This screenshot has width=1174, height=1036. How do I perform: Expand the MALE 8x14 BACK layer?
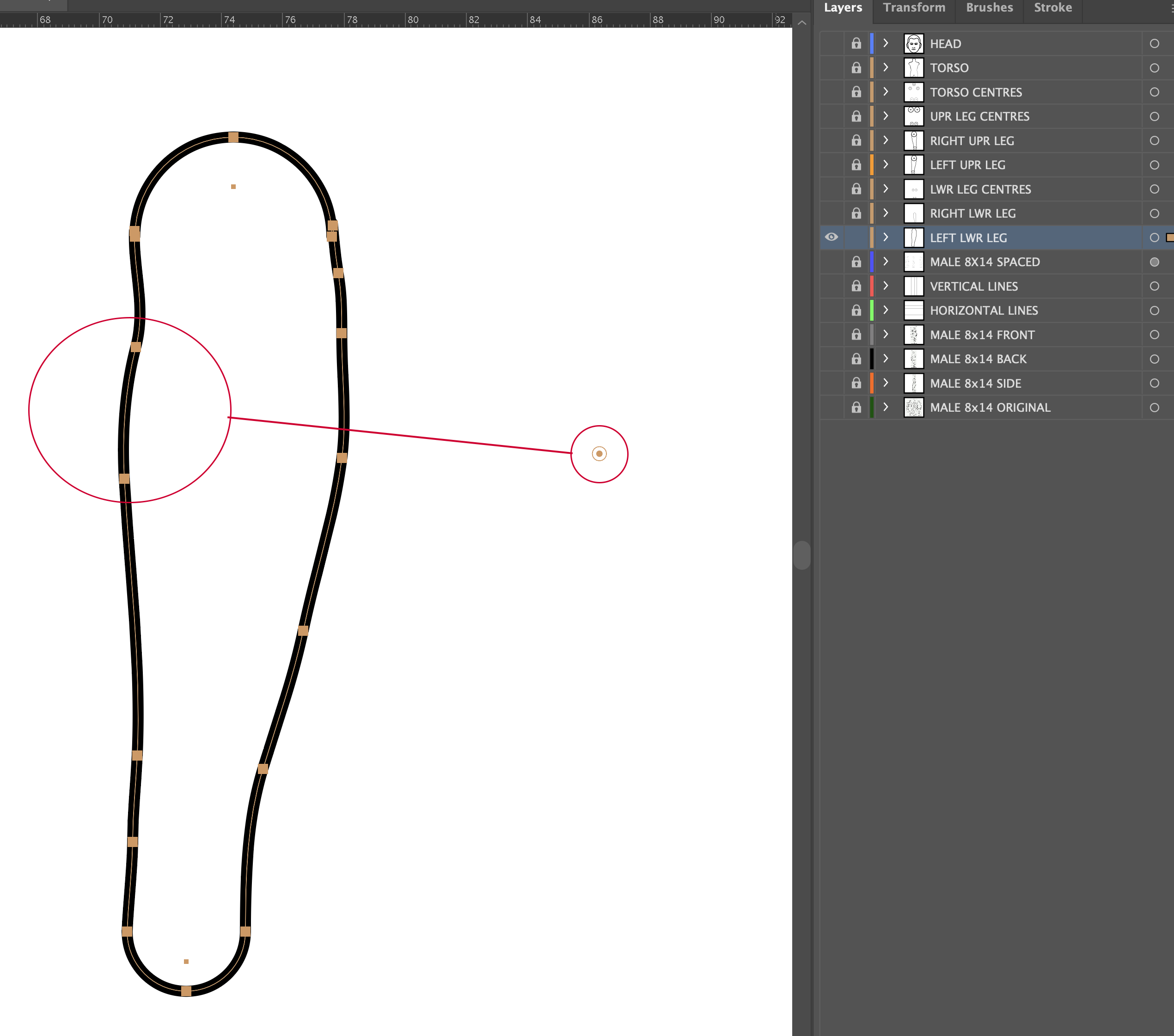(x=886, y=359)
